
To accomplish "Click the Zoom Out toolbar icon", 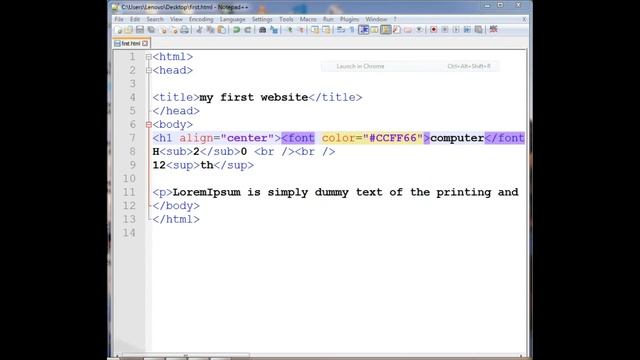I will pyautogui.click(x=300, y=30).
